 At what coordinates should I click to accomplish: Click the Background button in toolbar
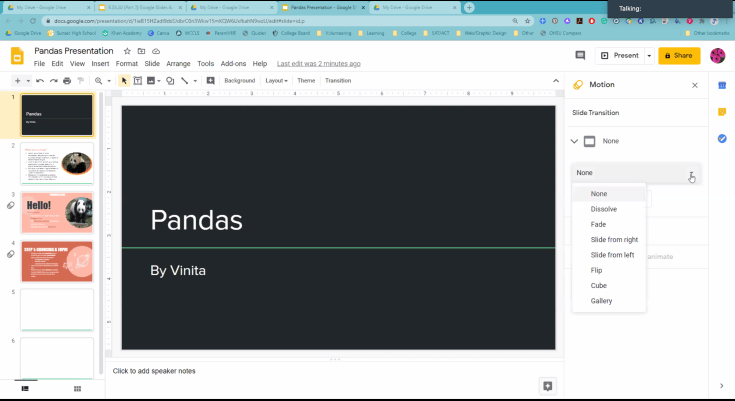pos(239,81)
